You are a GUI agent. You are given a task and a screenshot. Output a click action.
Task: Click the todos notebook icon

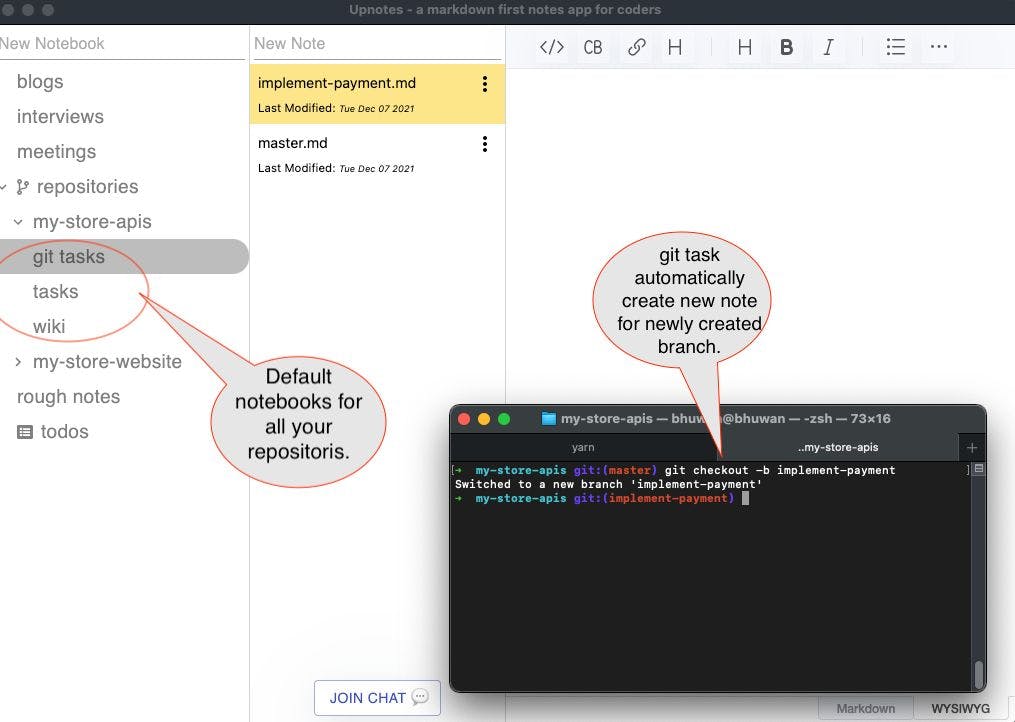pyautogui.click(x=25, y=431)
